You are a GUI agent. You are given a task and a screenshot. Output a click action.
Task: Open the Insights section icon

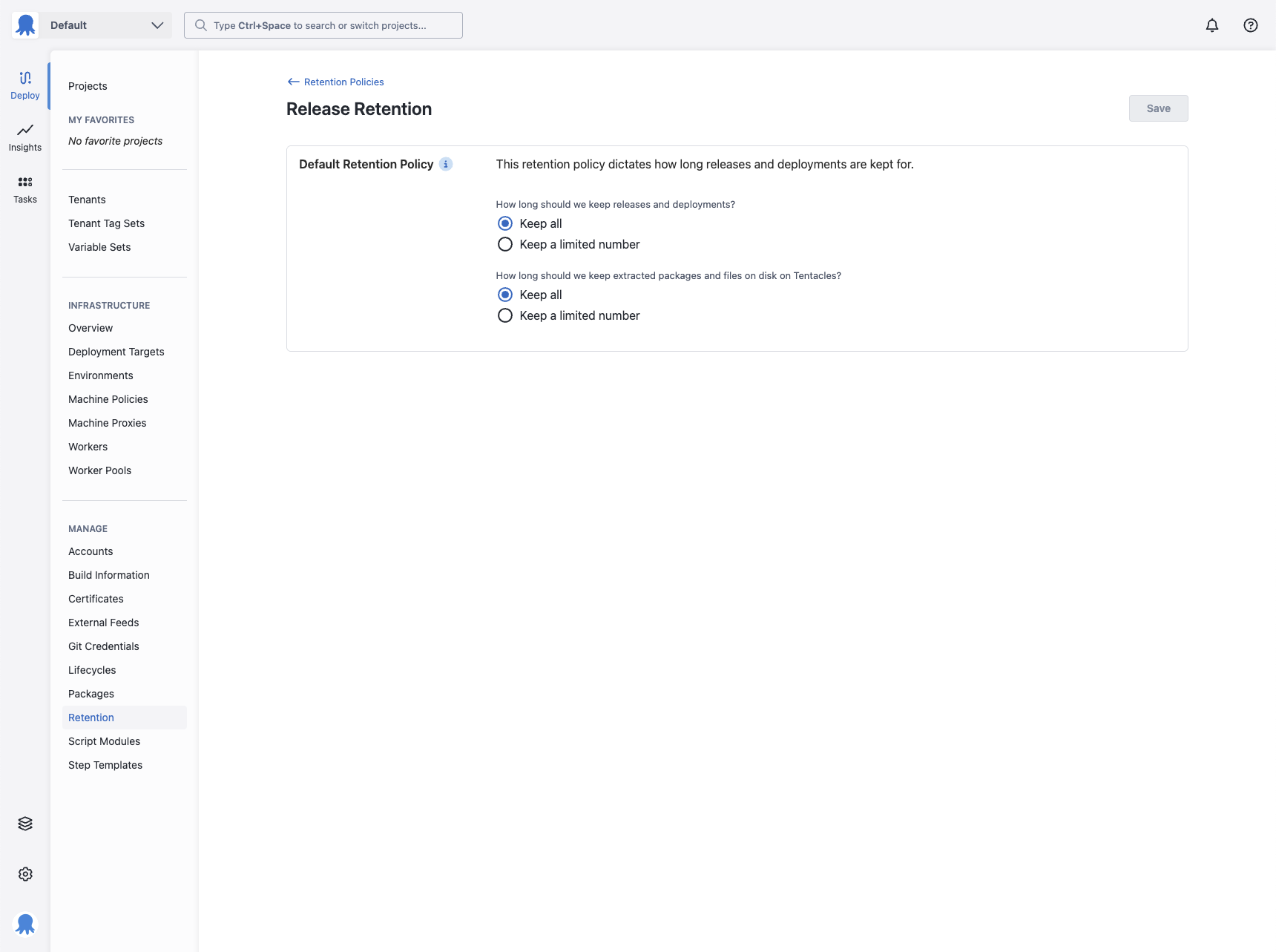(x=25, y=131)
